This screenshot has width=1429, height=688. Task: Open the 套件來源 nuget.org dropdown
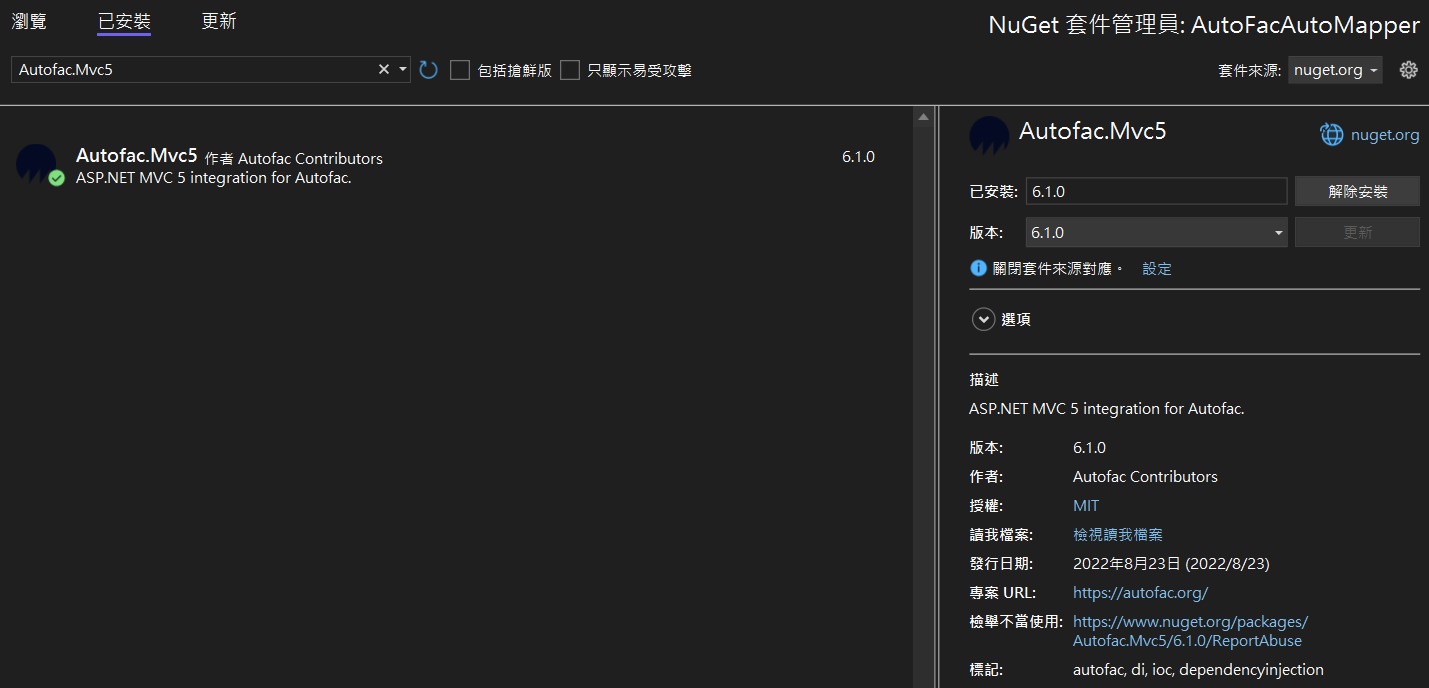click(1335, 70)
